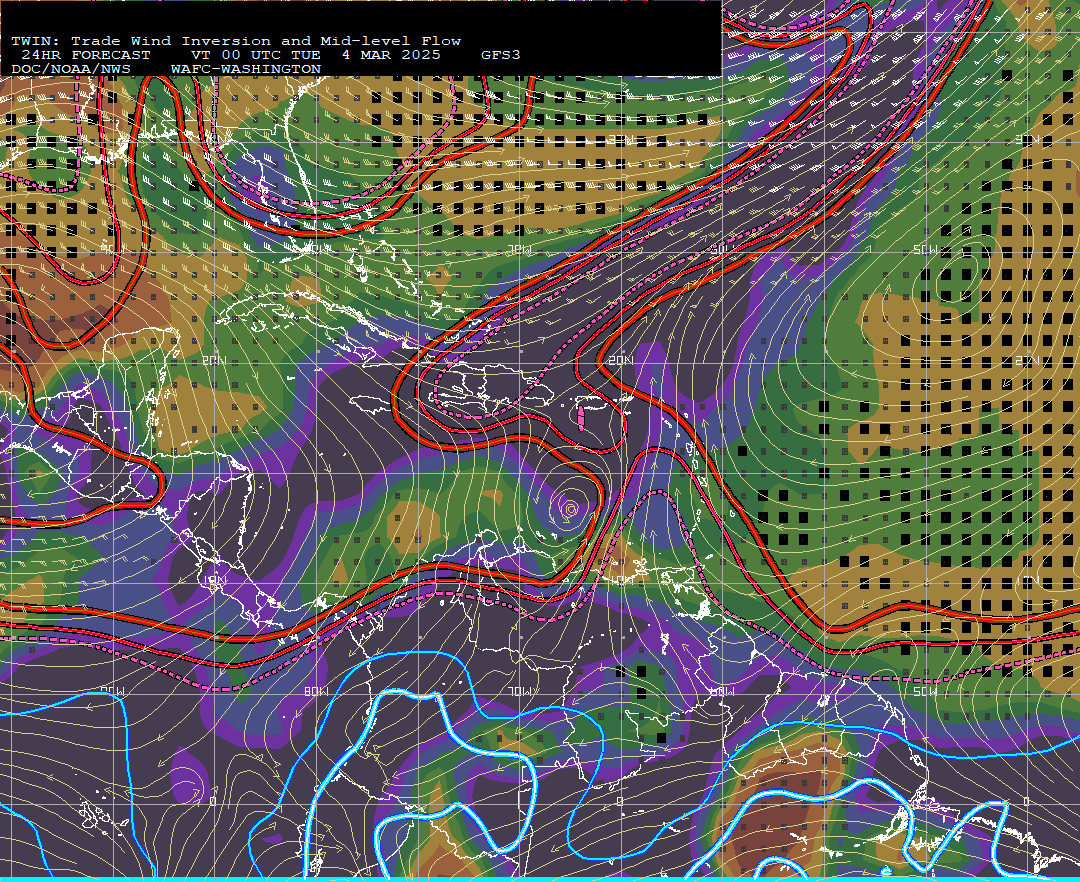
Task: Click the "TWIN: Trade Wind Inversion and Mid-level Flow" title
Action: click(236, 41)
